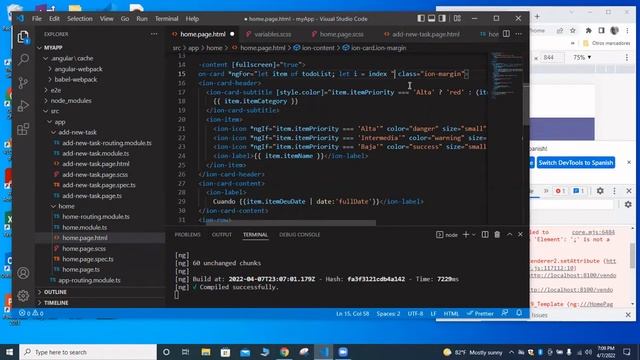Image resolution: width=640 pixels, height=360 pixels.
Task: Open the File menu
Action: click(x=37, y=19)
